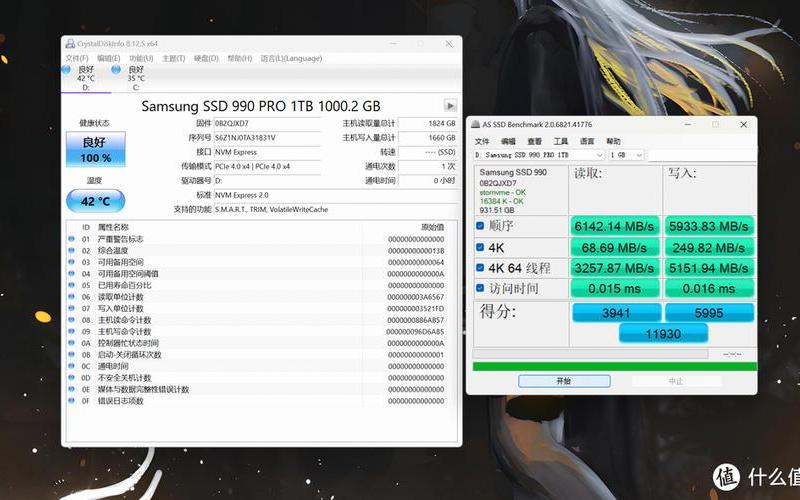Open 文件(F) menu in CrystalDiskInfo

click(x=77, y=58)
